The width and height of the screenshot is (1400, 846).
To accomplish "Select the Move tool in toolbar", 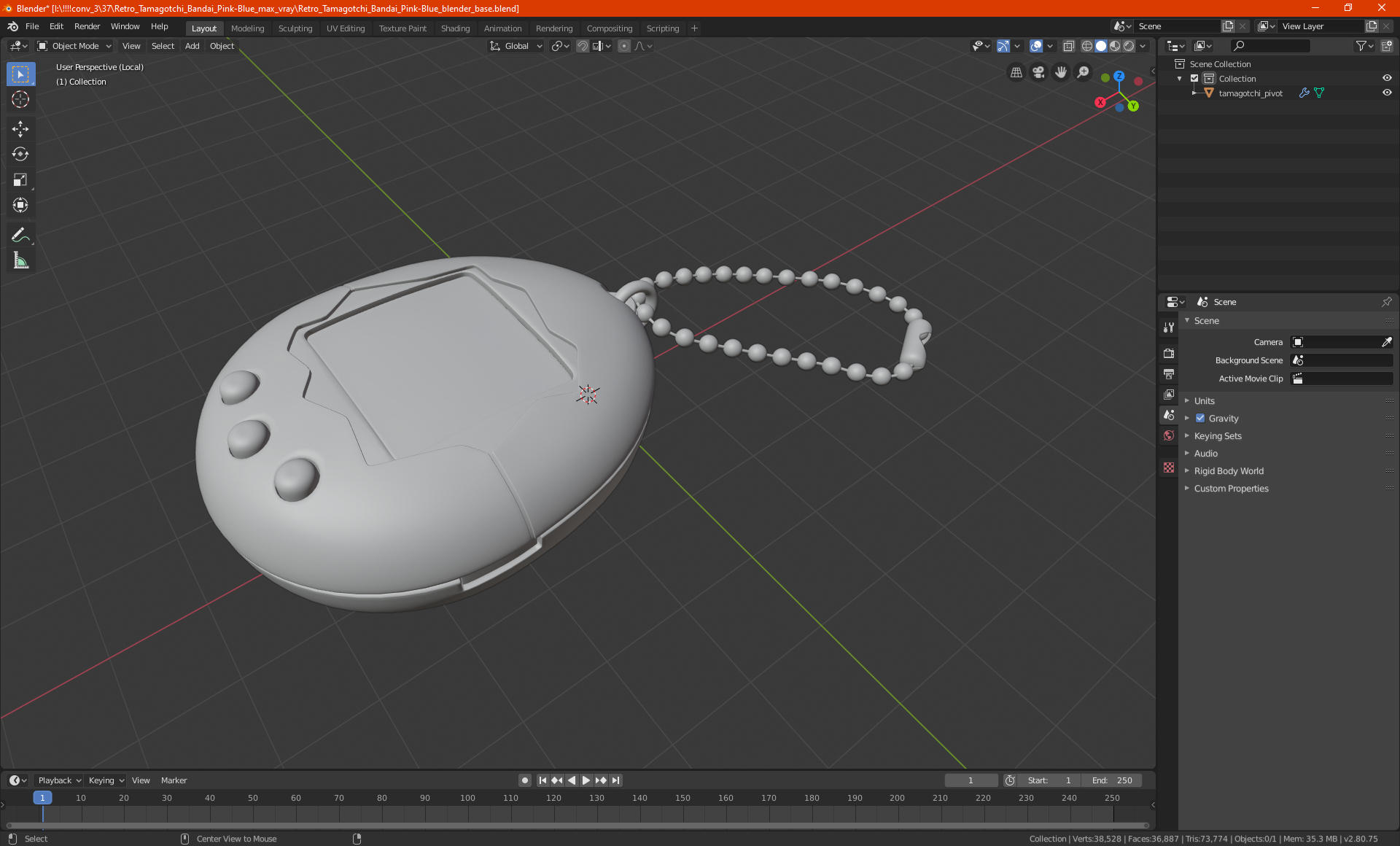I will (x=20, y=128).
